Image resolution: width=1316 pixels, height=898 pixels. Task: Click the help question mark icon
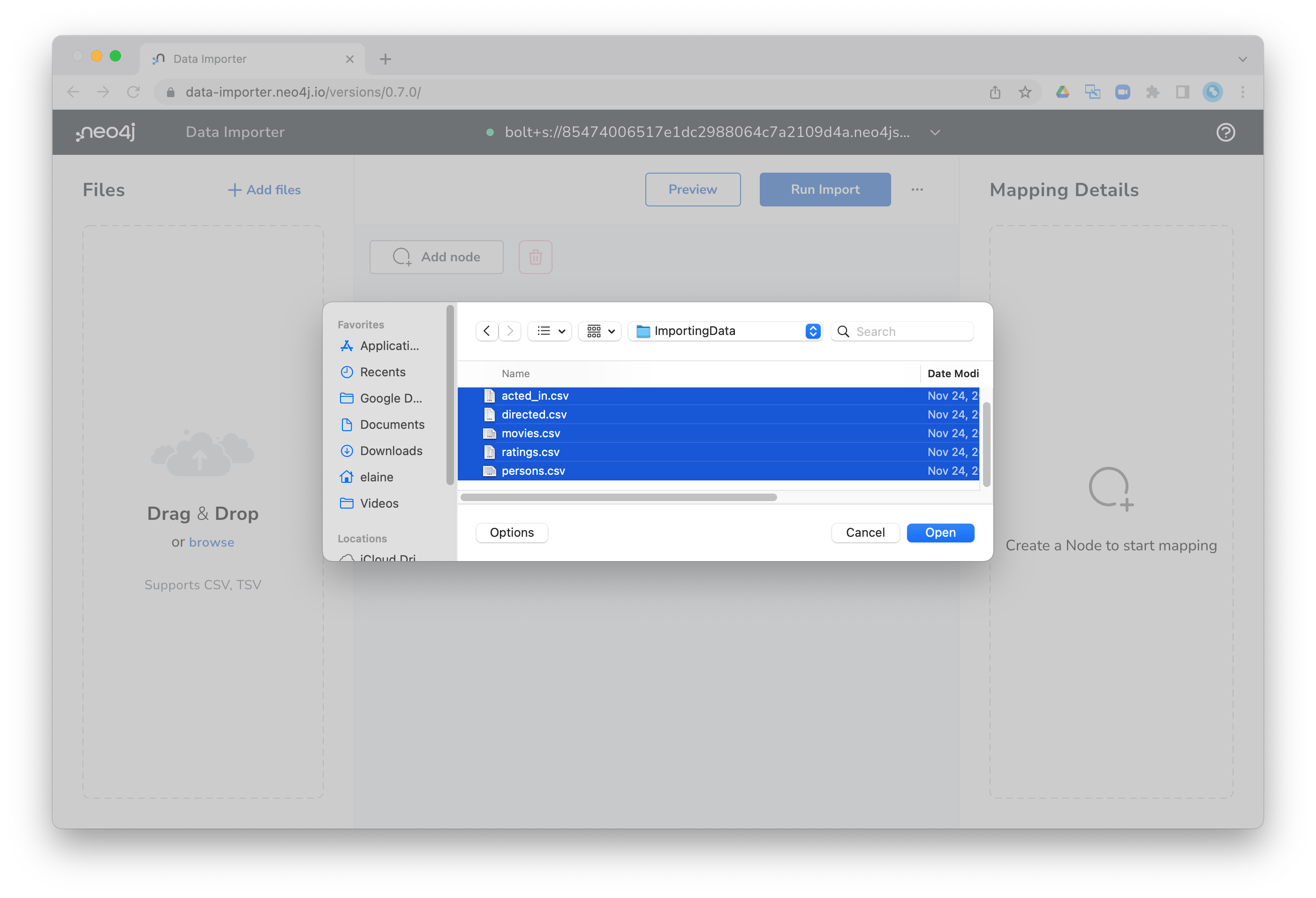click(x=1225, y=132)
